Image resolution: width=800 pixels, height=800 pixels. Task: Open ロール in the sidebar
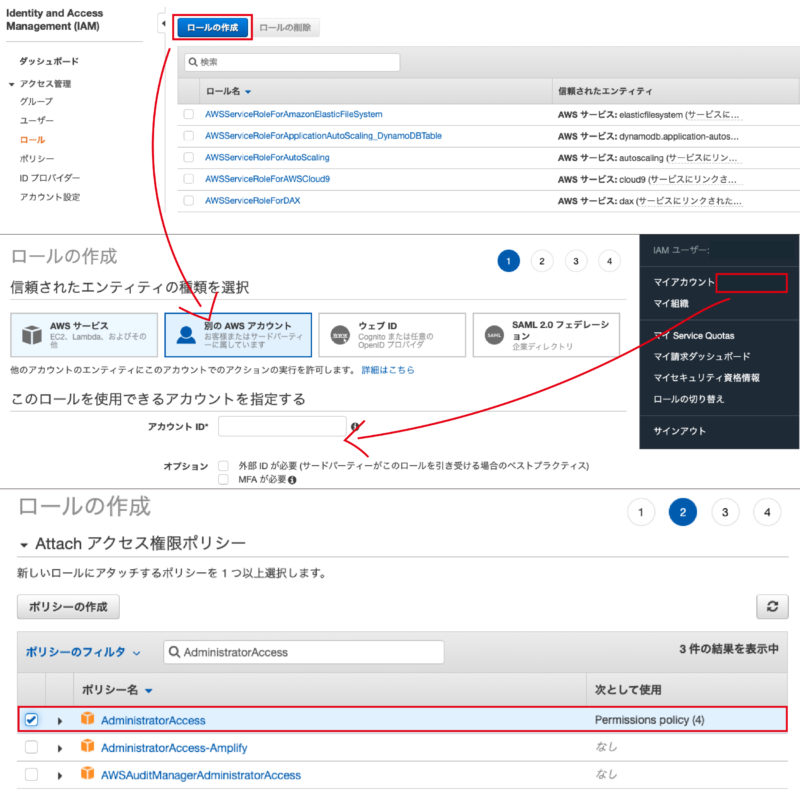32,140
